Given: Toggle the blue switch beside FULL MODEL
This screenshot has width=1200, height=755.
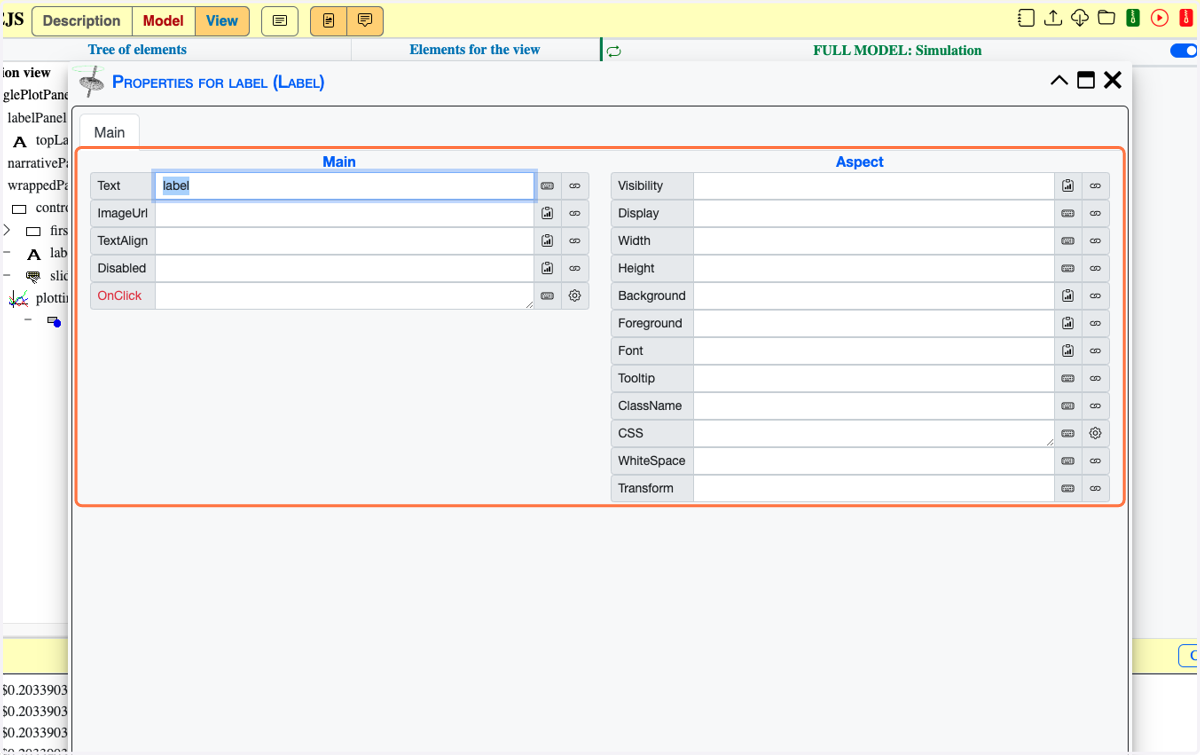Looking at the screenshot, I should tap(1184, 51).
